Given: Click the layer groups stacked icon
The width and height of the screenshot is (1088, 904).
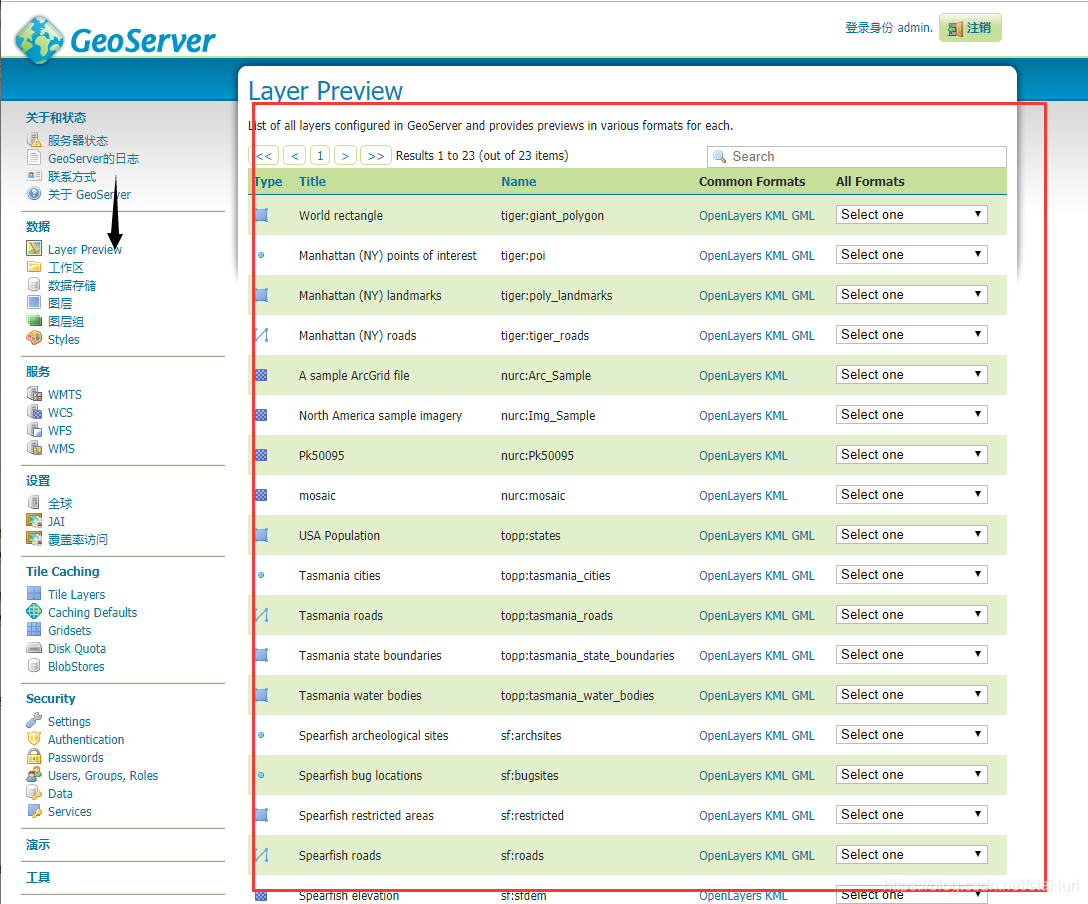Looking at the screenshot, I should (x=34, y=320).
